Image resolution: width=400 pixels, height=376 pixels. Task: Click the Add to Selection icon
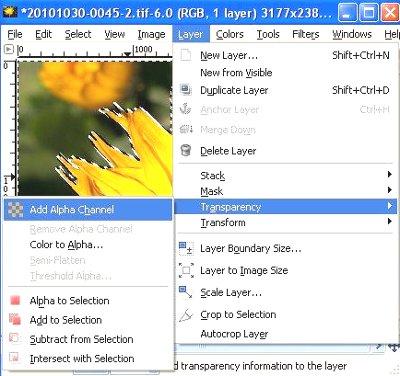[x=15, y=319]
